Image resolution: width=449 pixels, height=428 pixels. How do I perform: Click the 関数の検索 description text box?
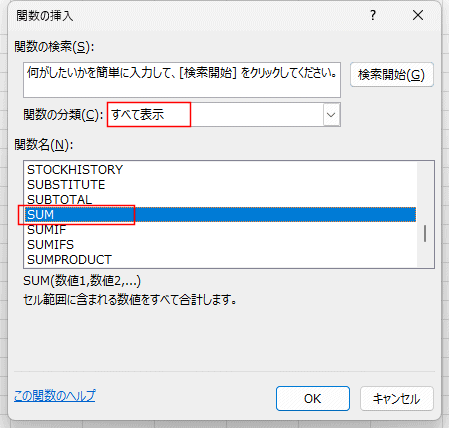[182, 80]
